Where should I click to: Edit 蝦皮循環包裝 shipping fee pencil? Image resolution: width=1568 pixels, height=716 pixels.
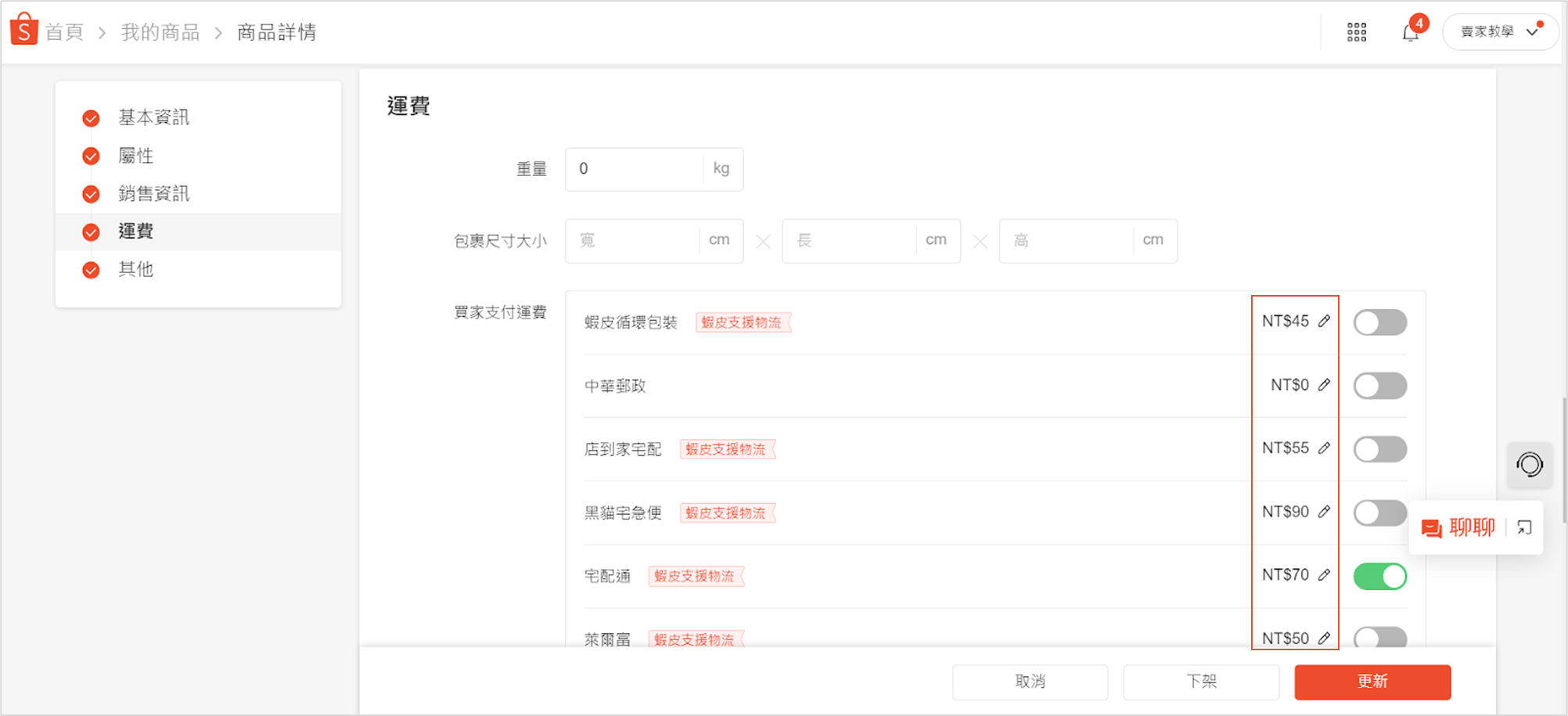[1324, 322]
